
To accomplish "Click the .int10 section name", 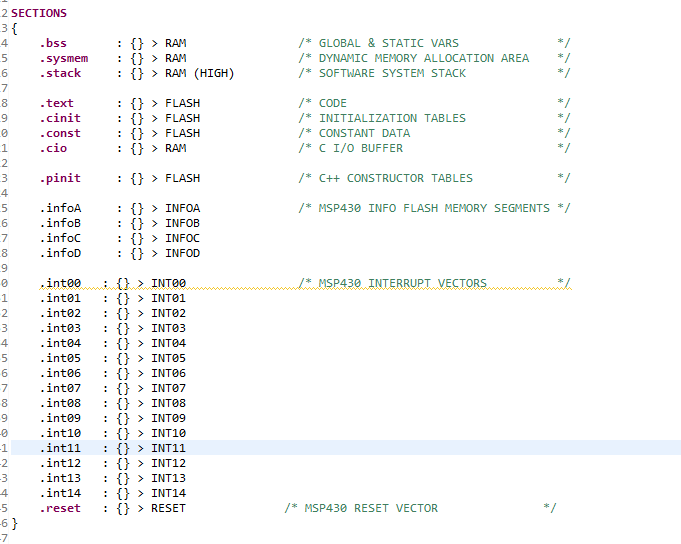I will [60, 434].
